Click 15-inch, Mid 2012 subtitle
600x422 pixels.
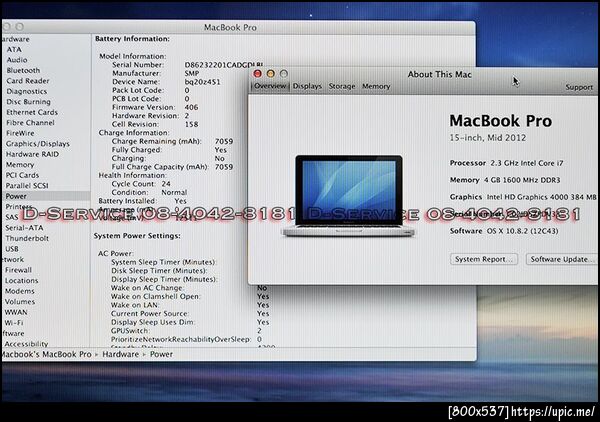coord(488,138)
